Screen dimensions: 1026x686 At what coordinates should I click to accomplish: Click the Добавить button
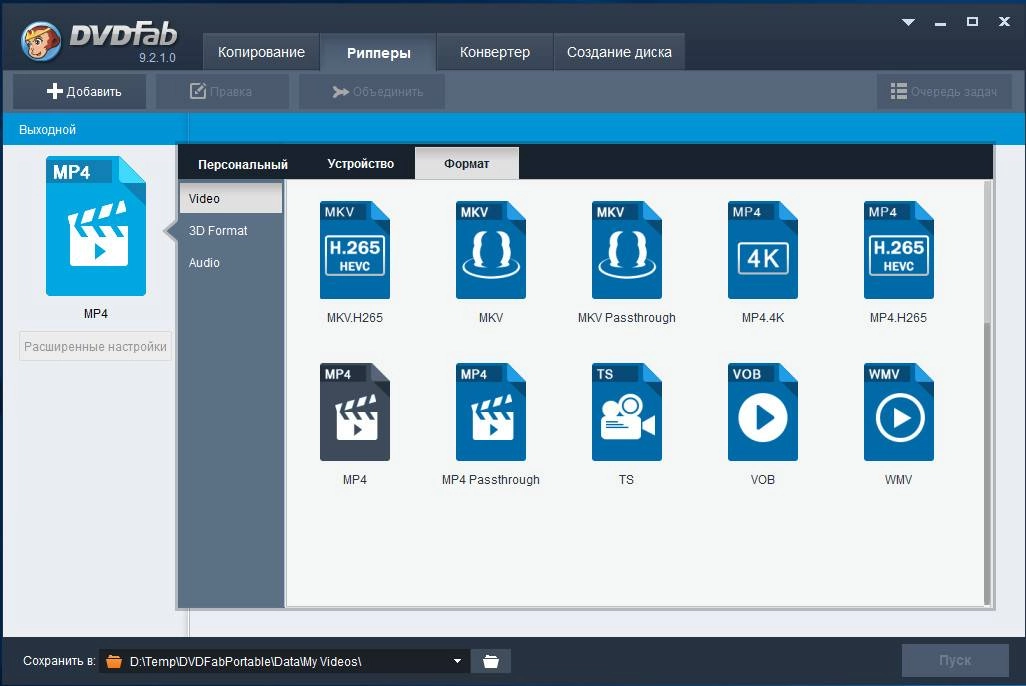coord(79,92)
